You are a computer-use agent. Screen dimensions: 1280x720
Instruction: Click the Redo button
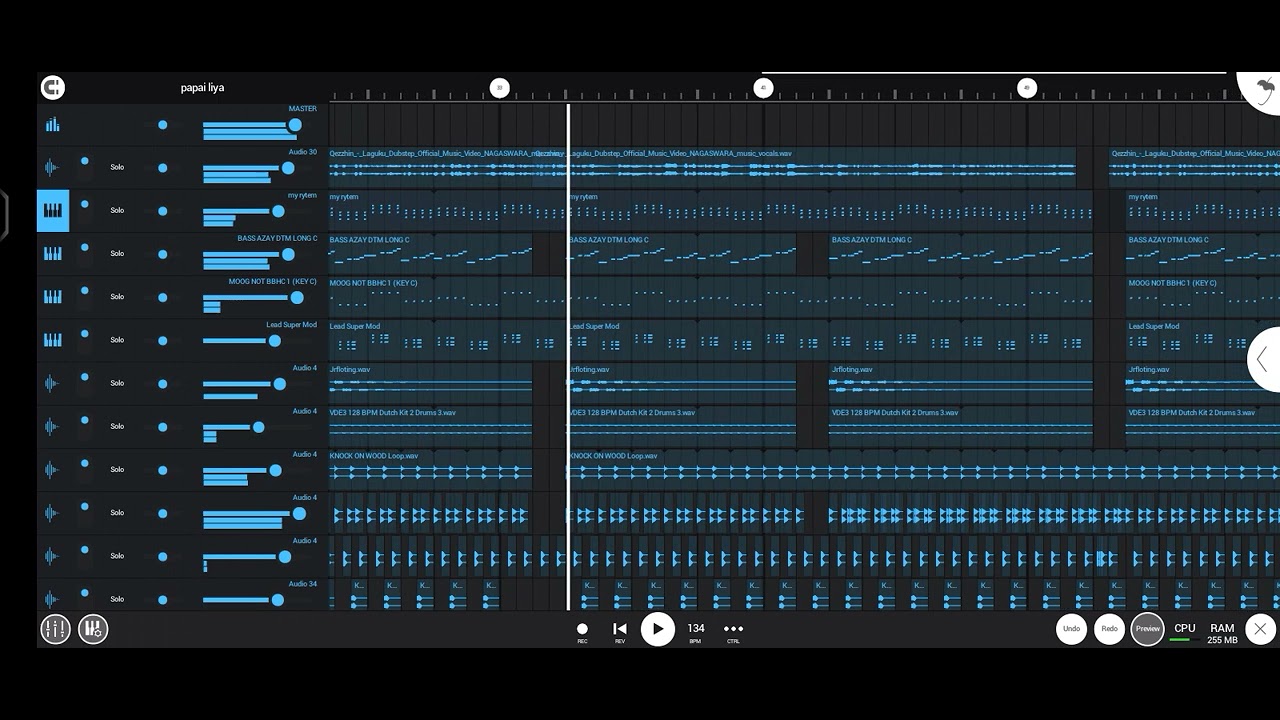click(x=1109, y=629)
